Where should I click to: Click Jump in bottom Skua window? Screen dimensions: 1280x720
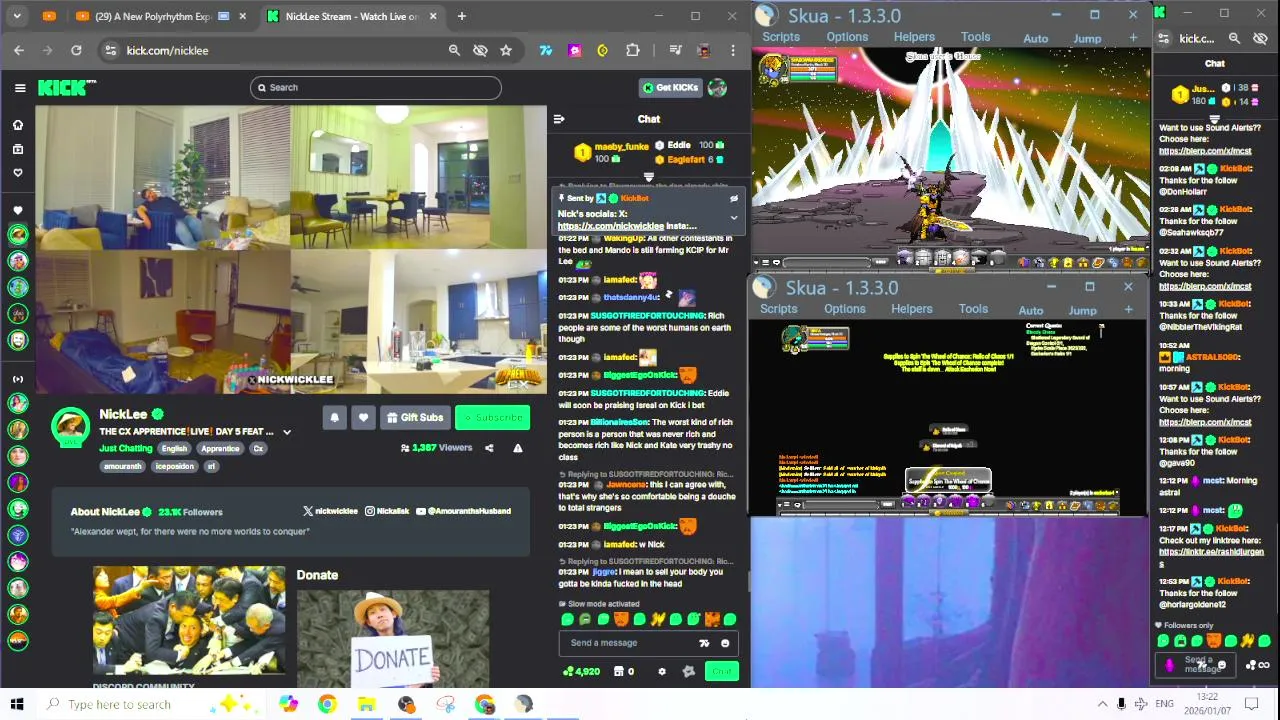(x=1082, y=310)
